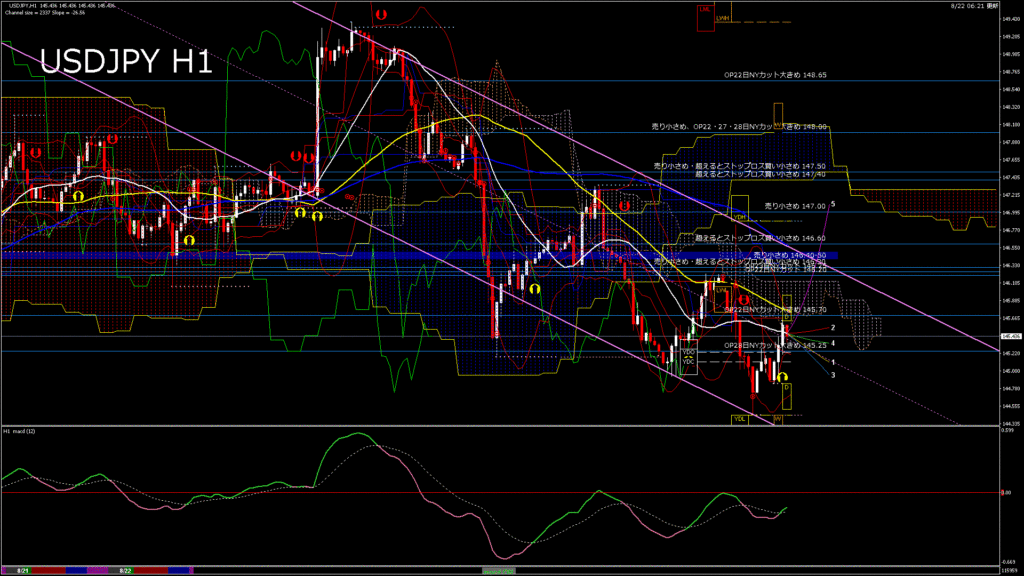
Task: Select the red sell arrow above the highest peak
Action: coord(381,14)
